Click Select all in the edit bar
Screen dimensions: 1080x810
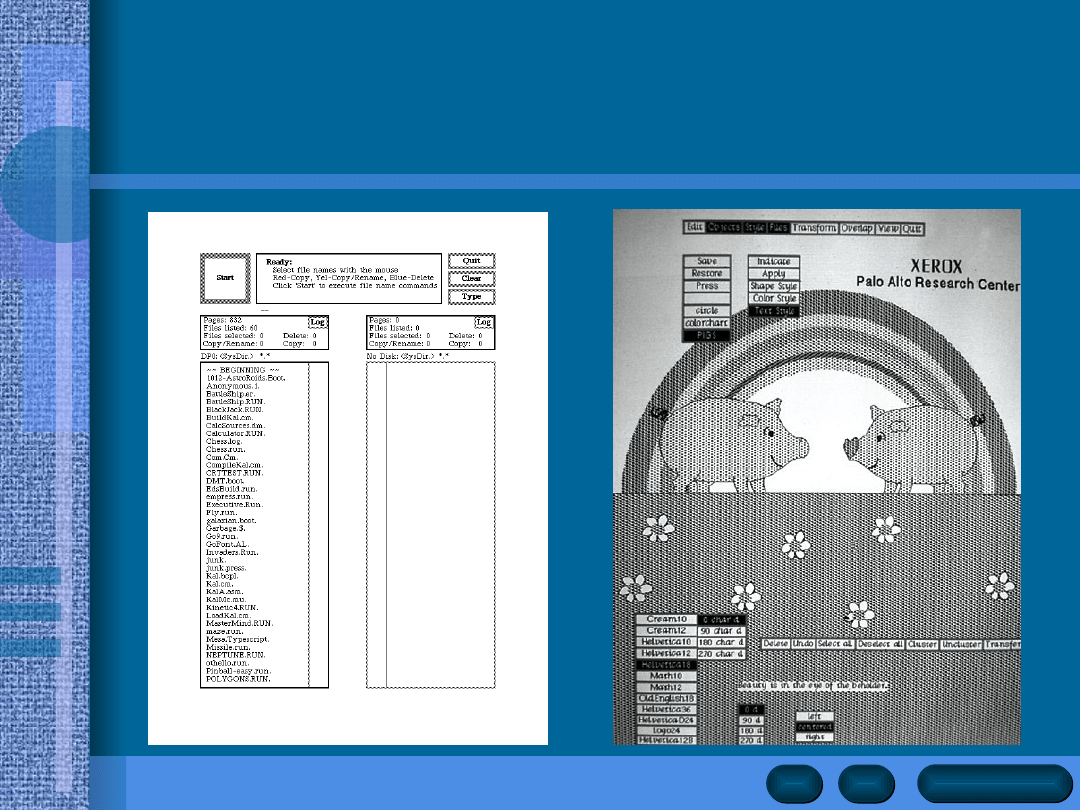836,644
